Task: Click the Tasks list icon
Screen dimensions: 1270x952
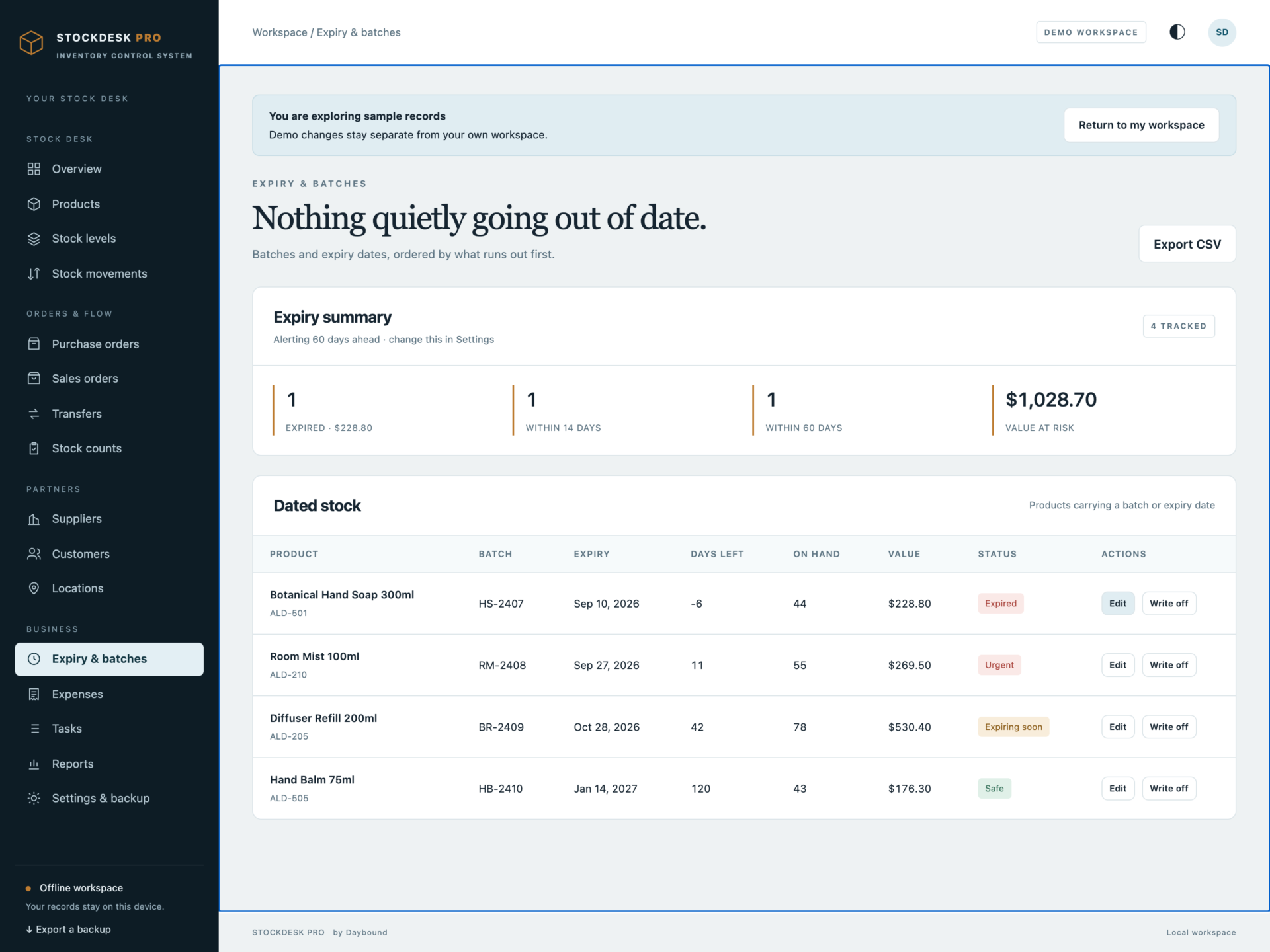Action: [x=34, y=729]
